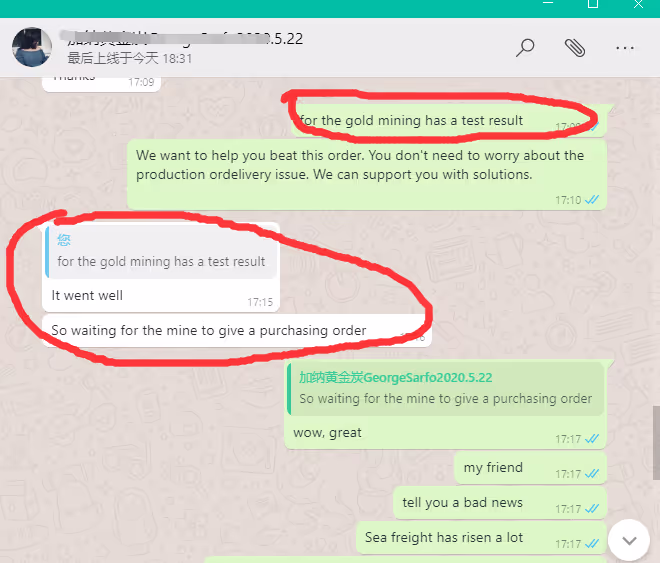This screenshot has width=660, height=563.
Task: Open the search in chat magnifier icon
Action: click(x=525, y=47)
